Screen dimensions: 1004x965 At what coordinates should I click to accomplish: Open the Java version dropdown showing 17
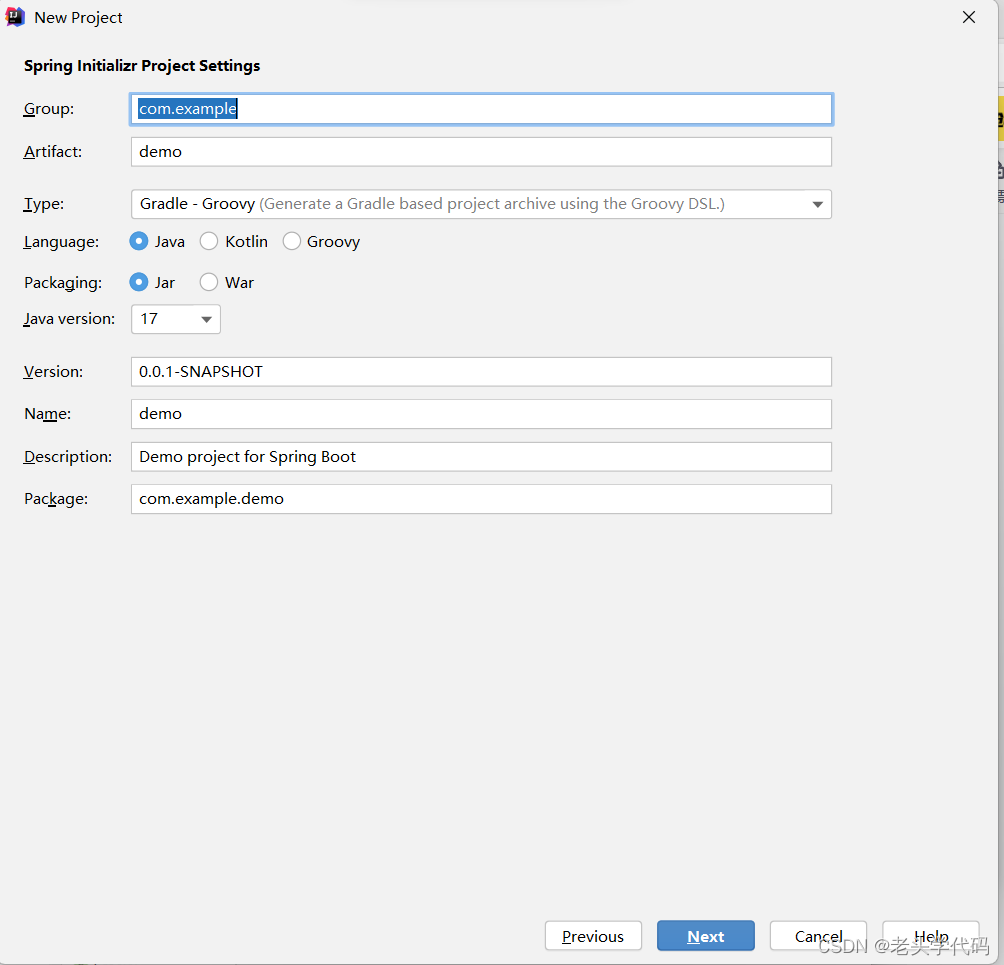176,320
